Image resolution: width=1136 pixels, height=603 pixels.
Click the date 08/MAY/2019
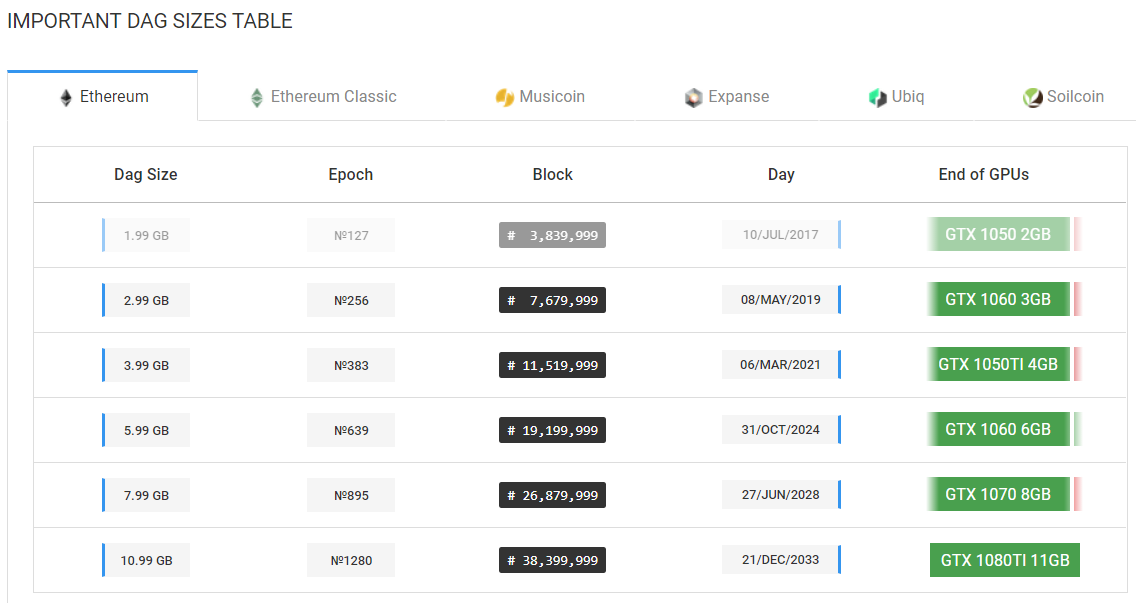coord(781,299)
